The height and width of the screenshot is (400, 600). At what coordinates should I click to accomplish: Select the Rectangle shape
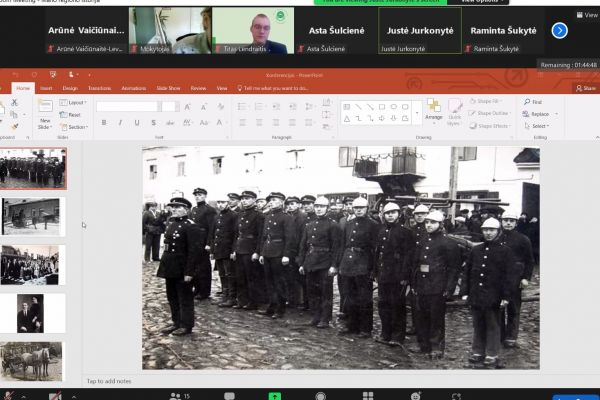[x=382, y=107]
